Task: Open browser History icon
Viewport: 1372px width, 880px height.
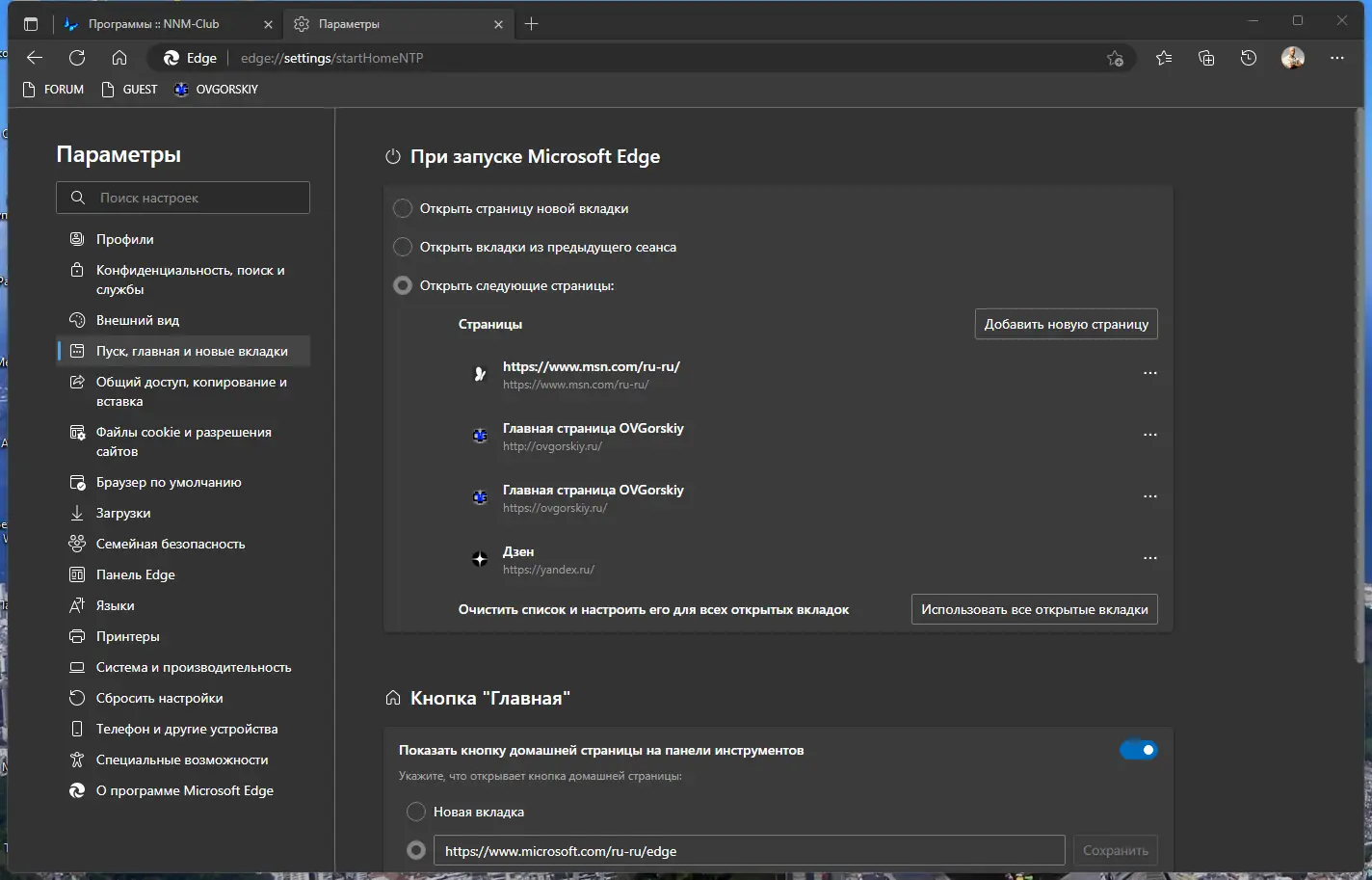Action: [x=1249, y=58]
